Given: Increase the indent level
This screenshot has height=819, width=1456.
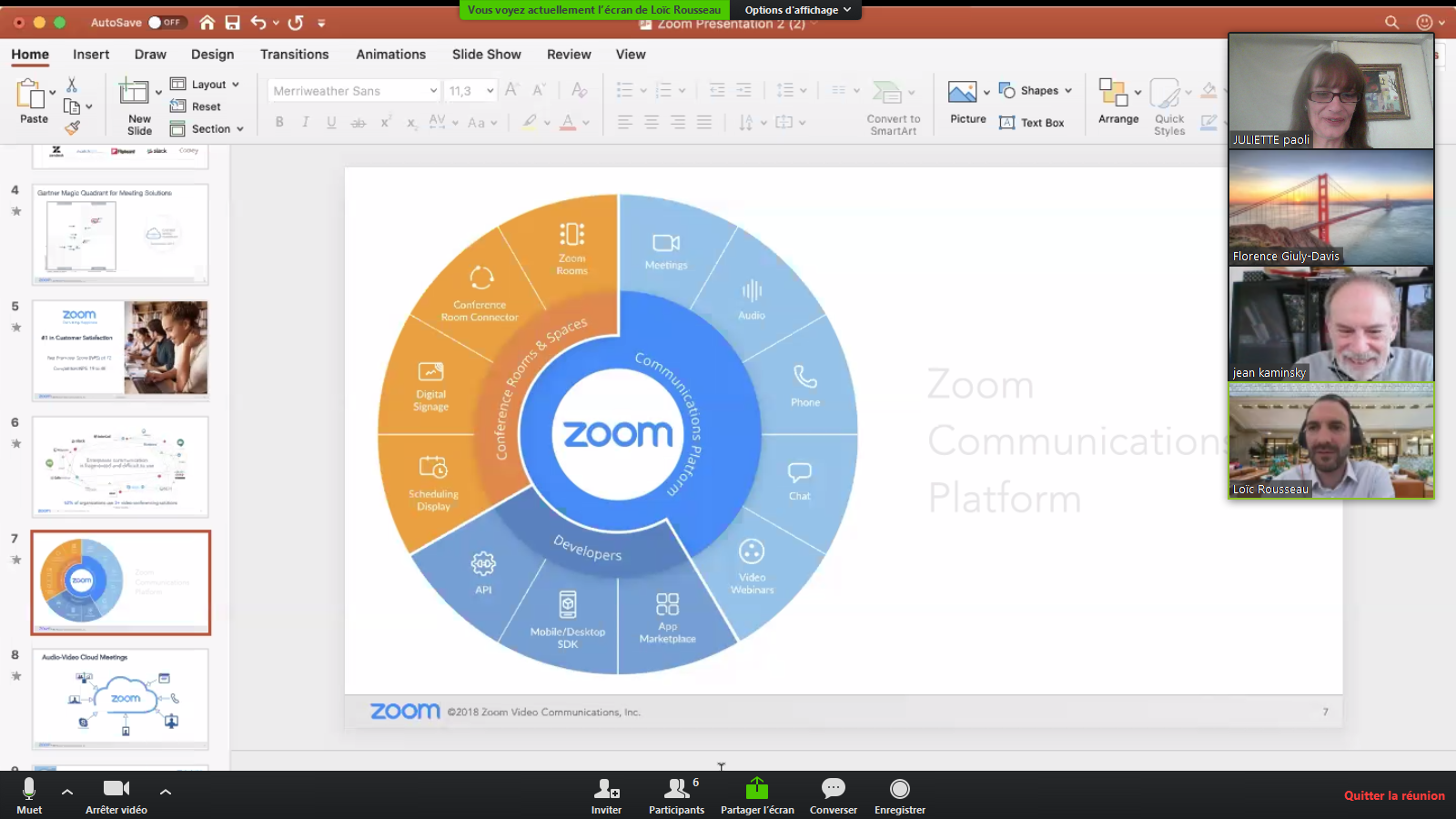Looking at the screenshot, I should tap(743, 90).
